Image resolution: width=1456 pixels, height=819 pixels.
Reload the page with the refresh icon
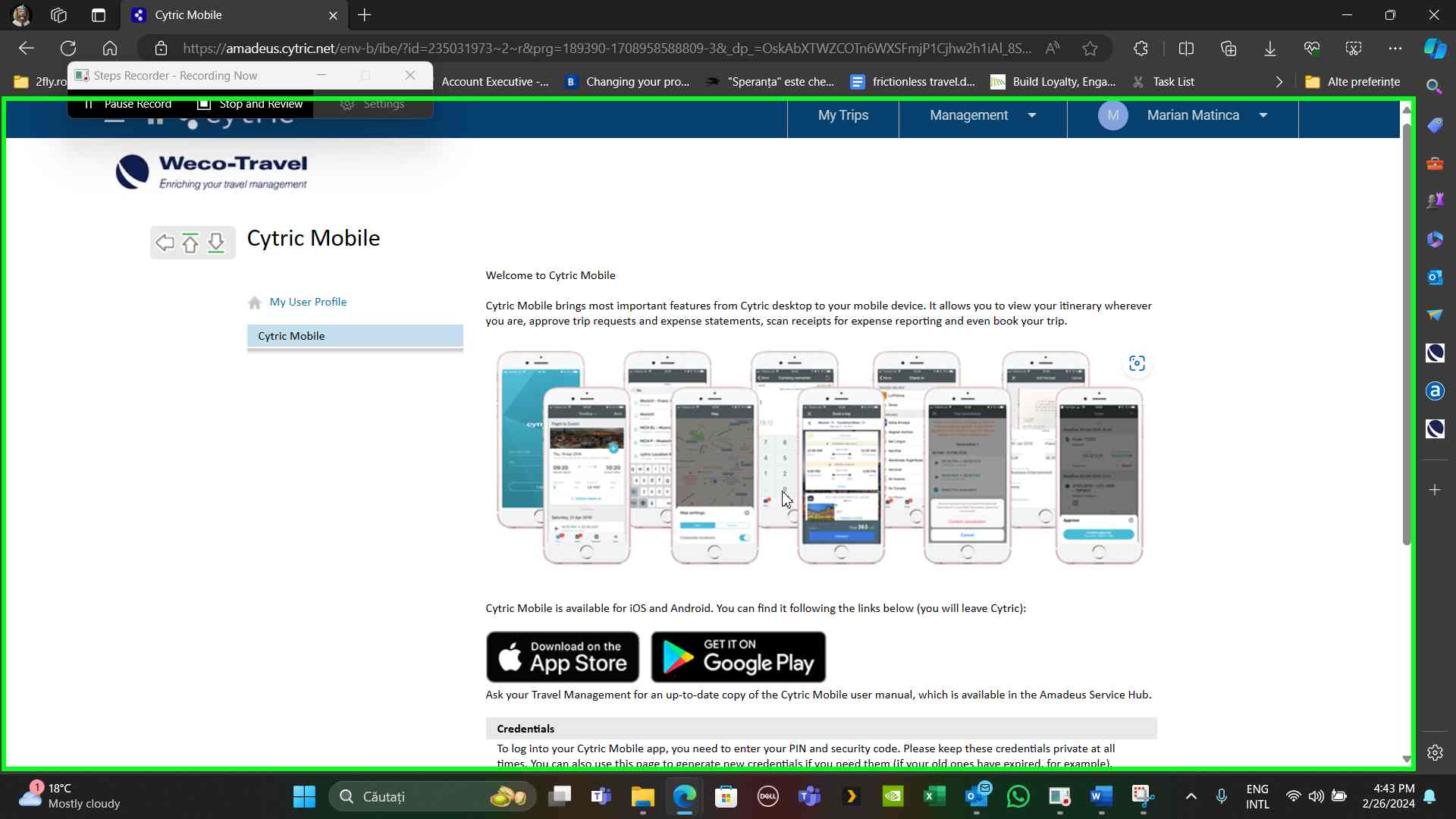click(x=68, y=49)
